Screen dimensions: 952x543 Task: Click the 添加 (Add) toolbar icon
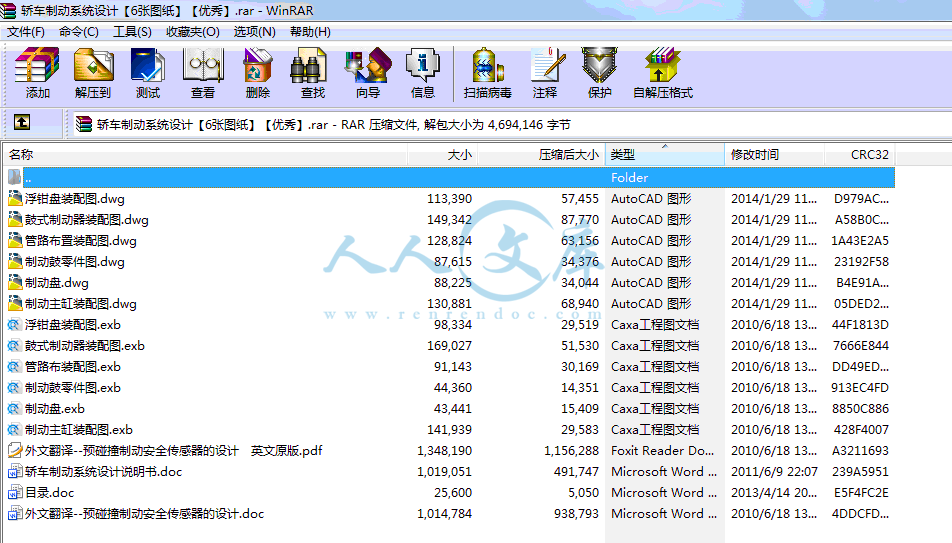[x=37, y=65]
